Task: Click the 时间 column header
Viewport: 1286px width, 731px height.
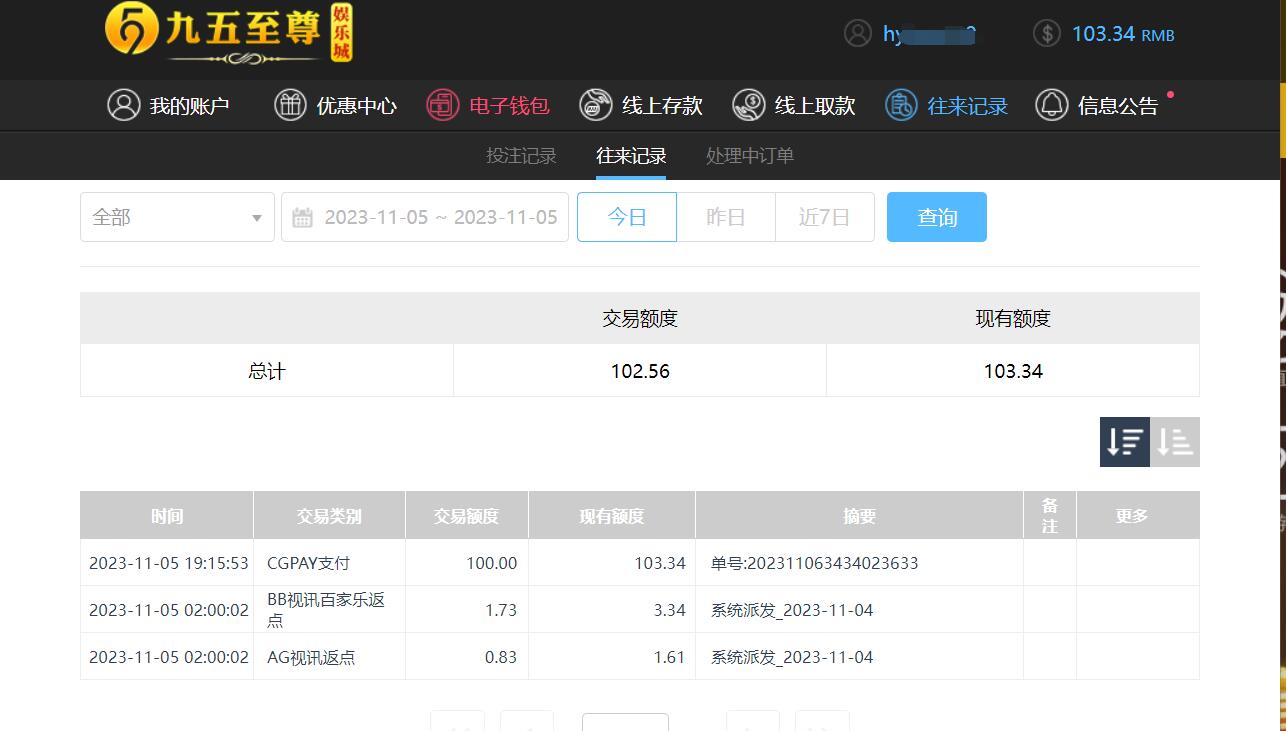Action: pyautogui.click(x=167, y=516)
